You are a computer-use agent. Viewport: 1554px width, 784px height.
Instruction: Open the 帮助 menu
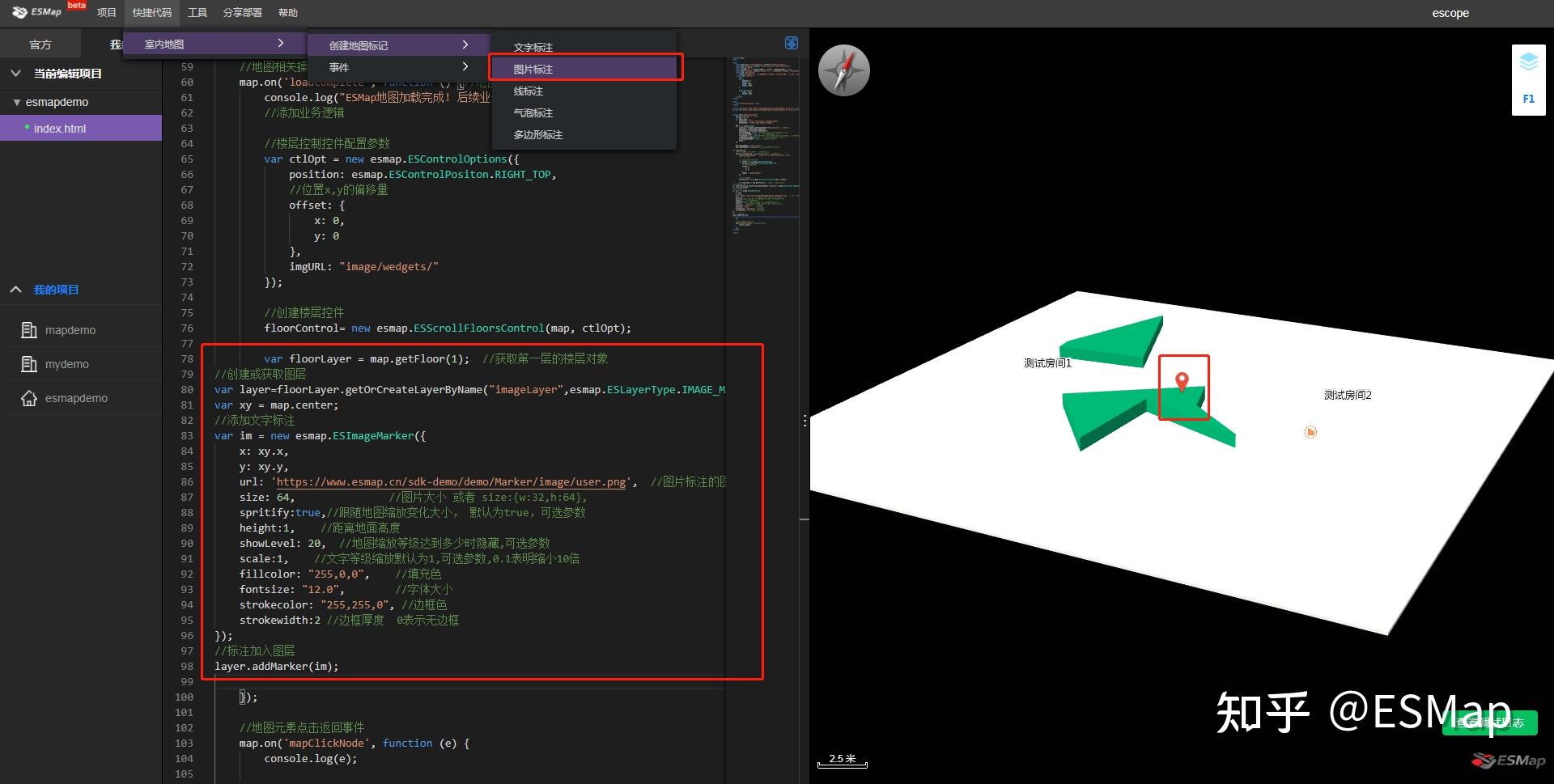tap(288, 13)
